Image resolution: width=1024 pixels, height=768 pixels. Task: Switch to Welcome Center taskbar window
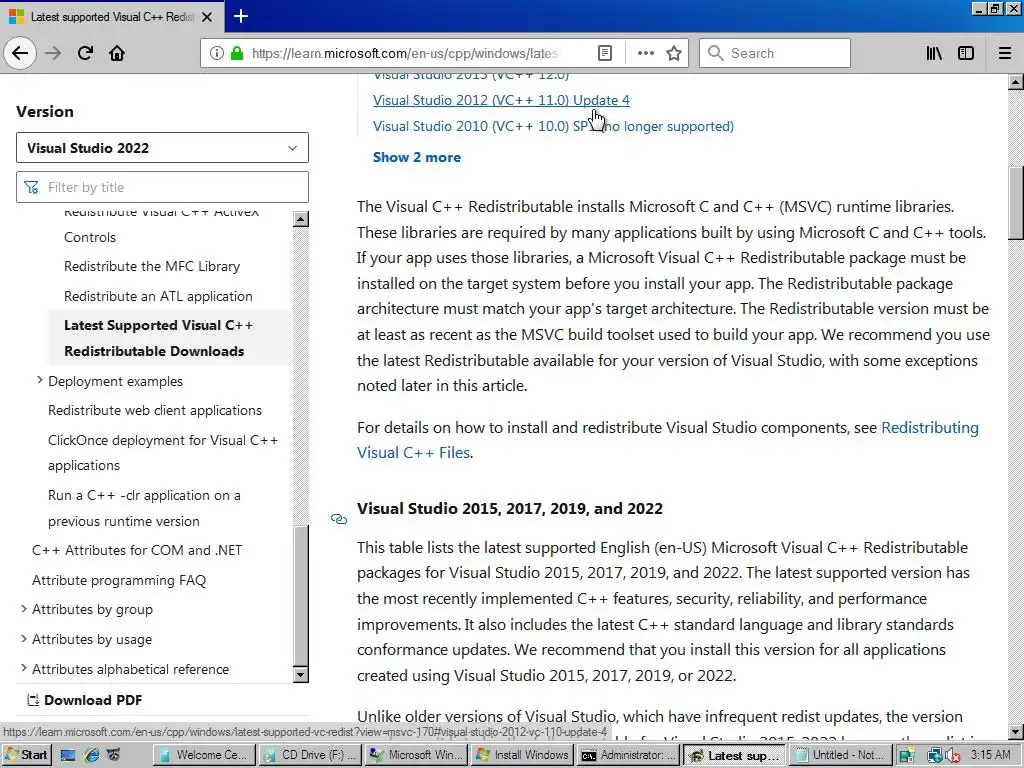(203, 755)
